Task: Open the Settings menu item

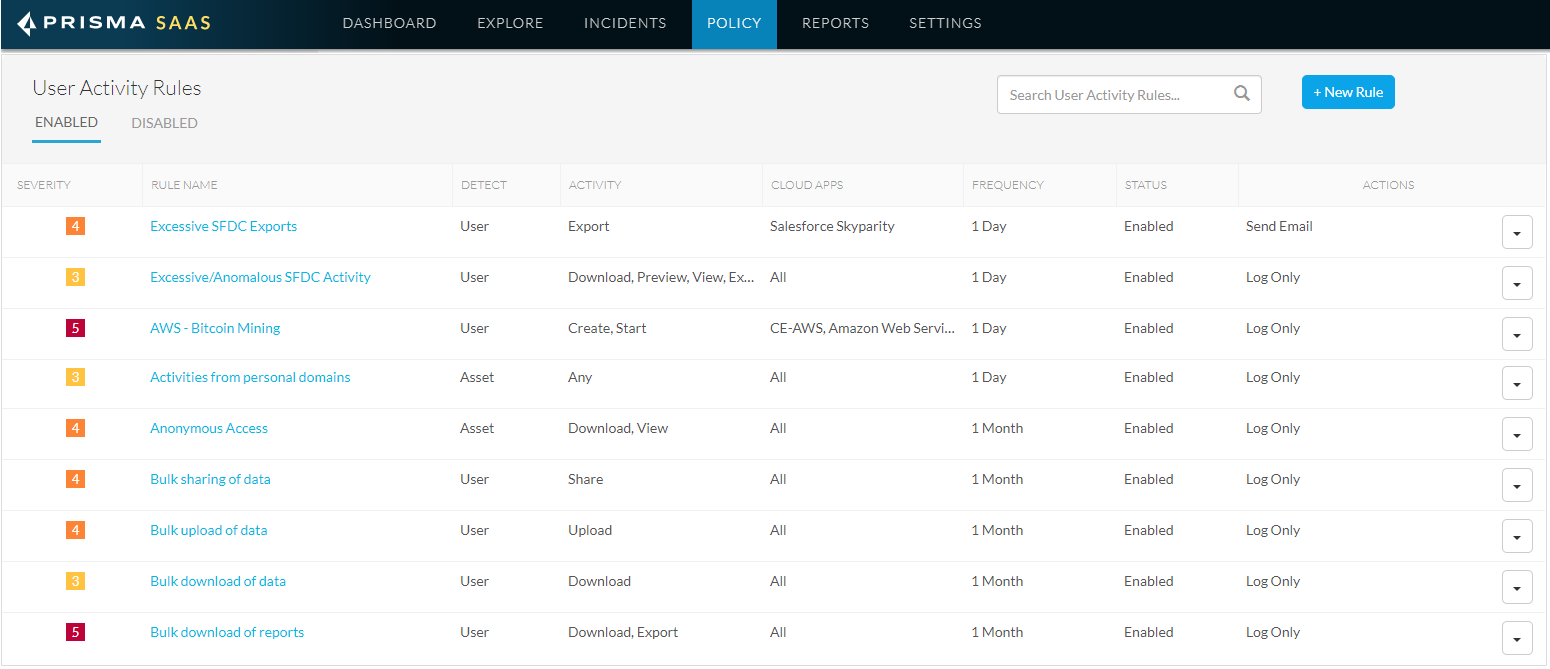Action: pyautogui.click(x=944, y=23)
